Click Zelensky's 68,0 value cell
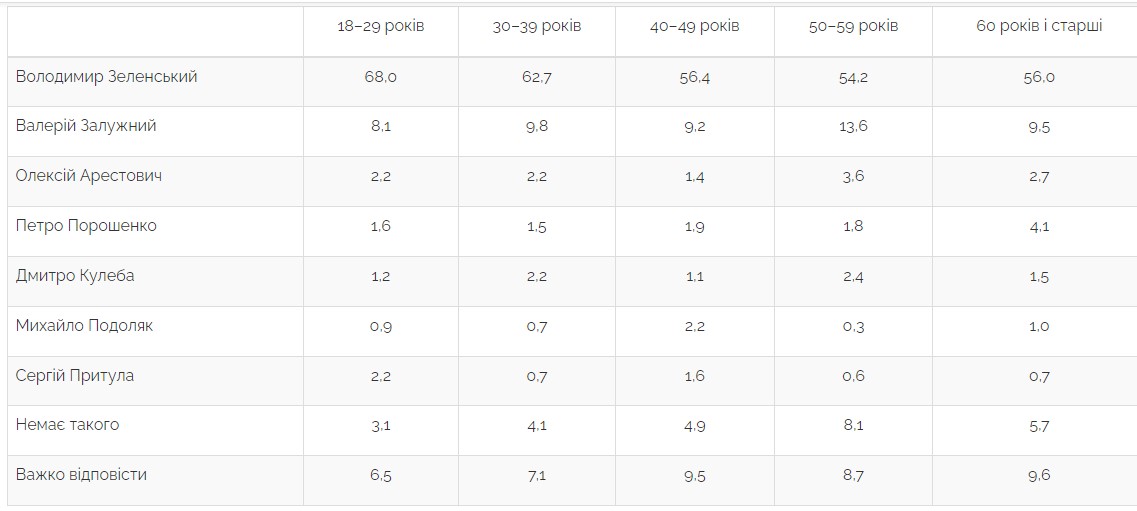The height and width of the screenshot is (511, 1137). pos(380,77)
